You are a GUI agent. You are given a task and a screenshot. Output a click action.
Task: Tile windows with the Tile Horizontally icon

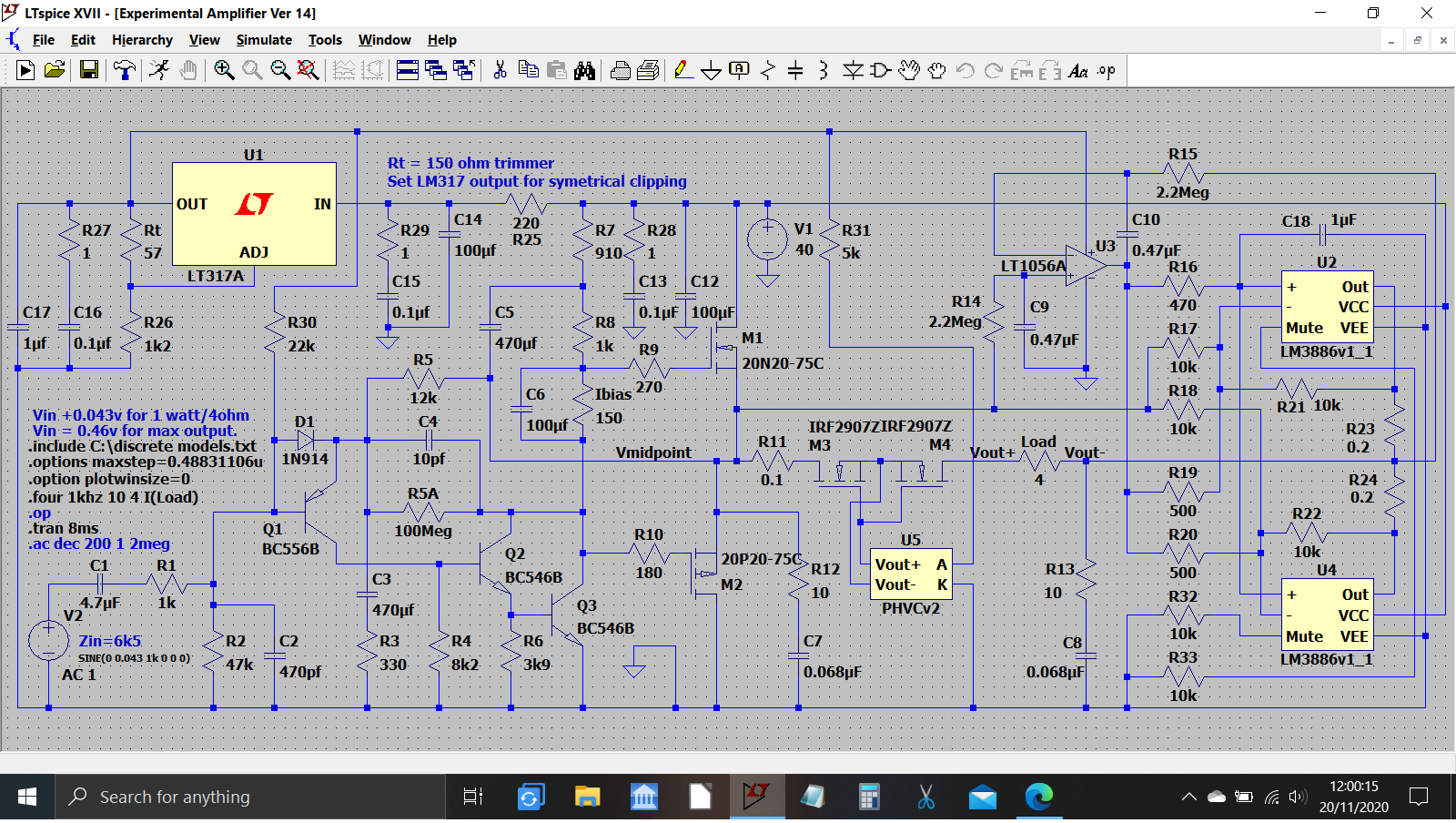tap(408, 70)
